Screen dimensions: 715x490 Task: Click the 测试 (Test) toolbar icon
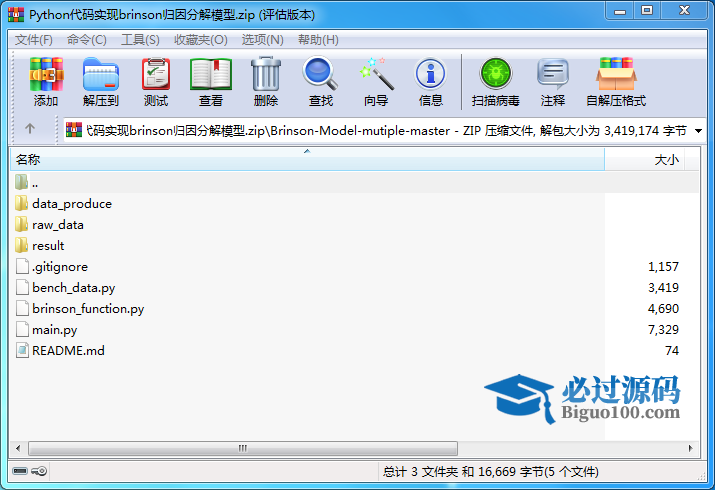coord(156,75)
